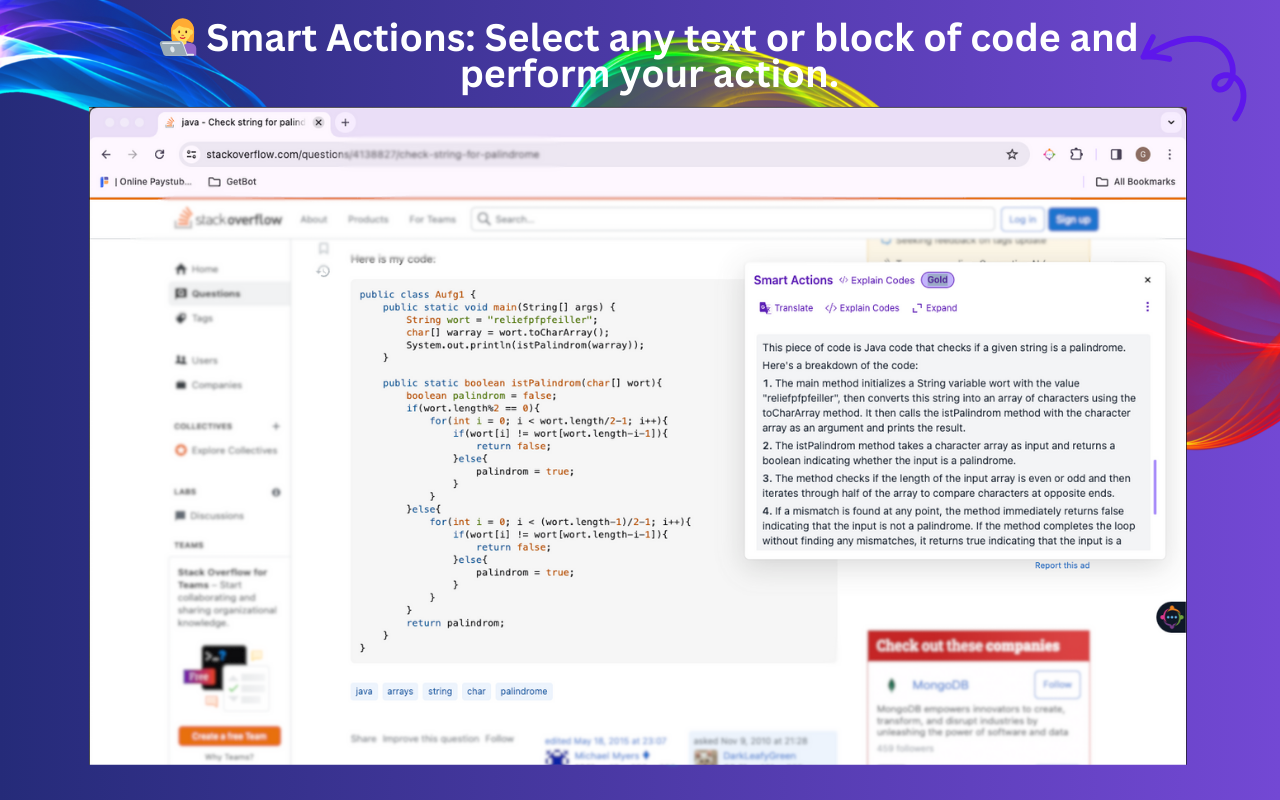1280x800 pixels.
Task: Open the Products menu item
Action: [368, 219]
